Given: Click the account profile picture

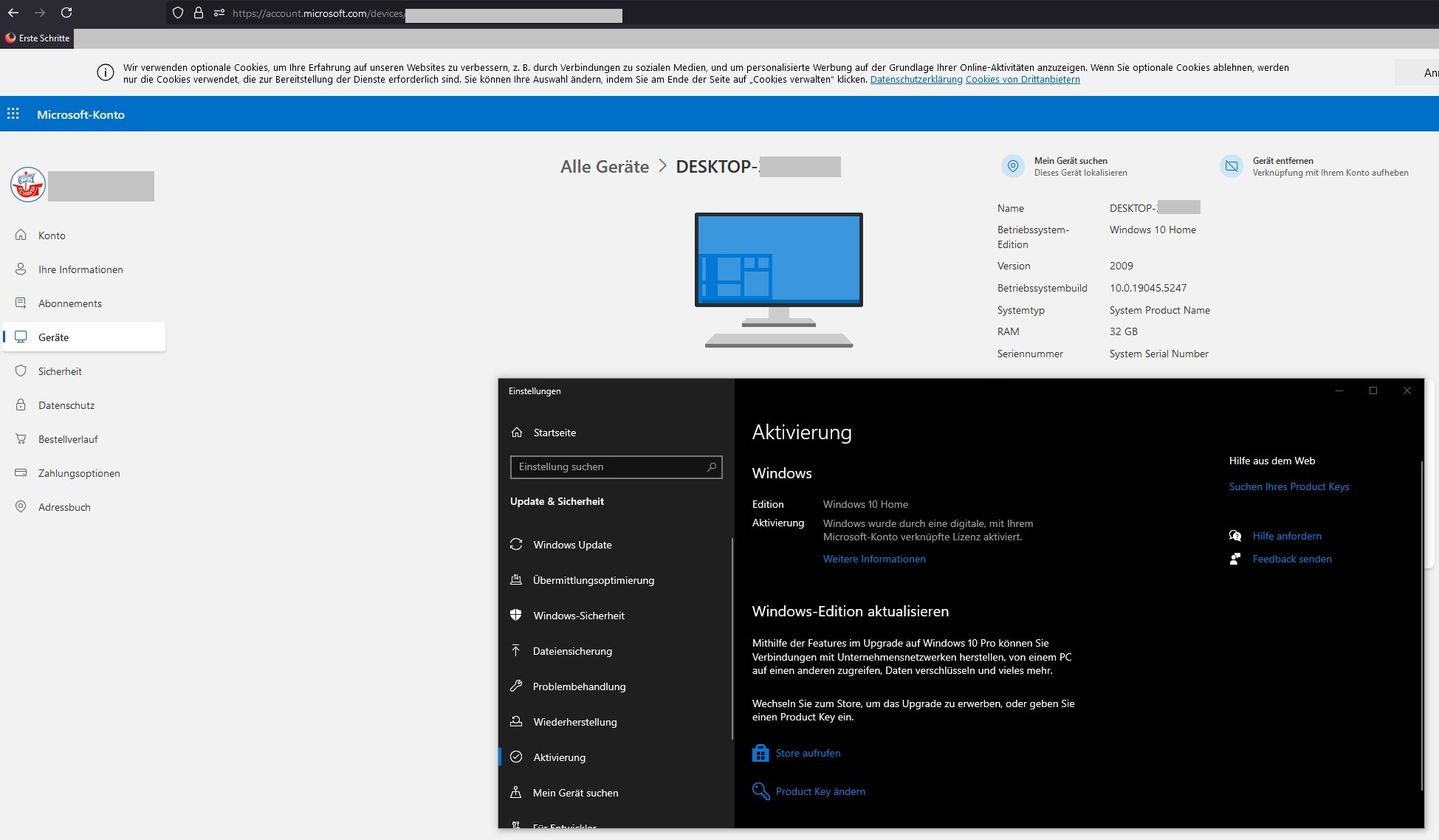Looking at the screenshot, I should click(28, 185).
